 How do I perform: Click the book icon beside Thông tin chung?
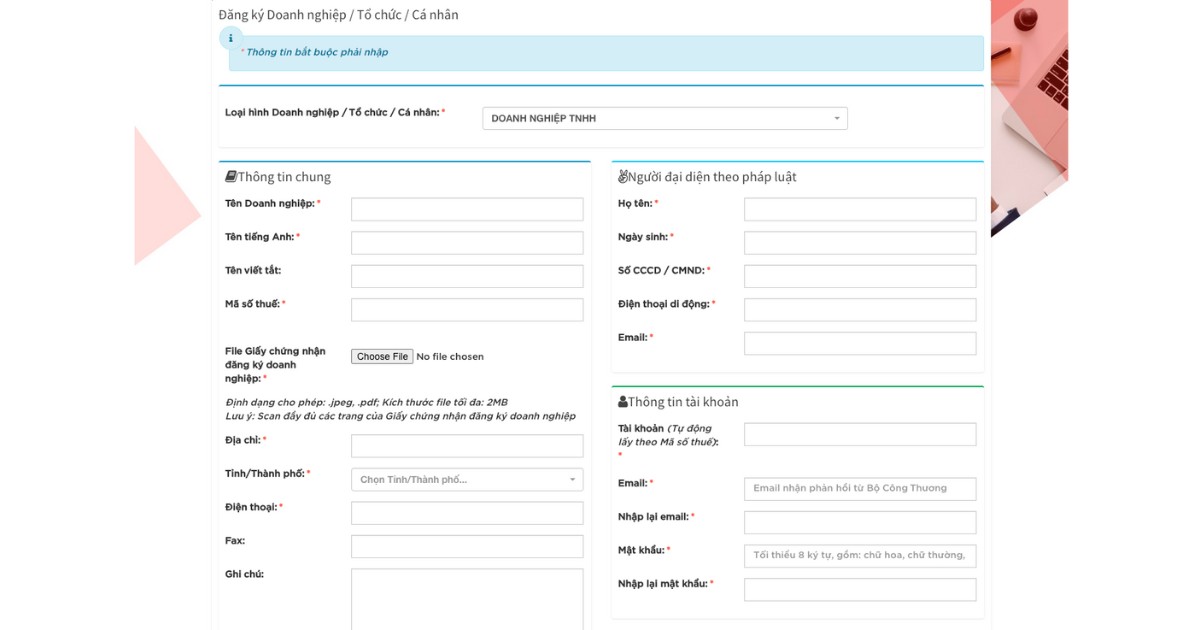click(231, 177)
